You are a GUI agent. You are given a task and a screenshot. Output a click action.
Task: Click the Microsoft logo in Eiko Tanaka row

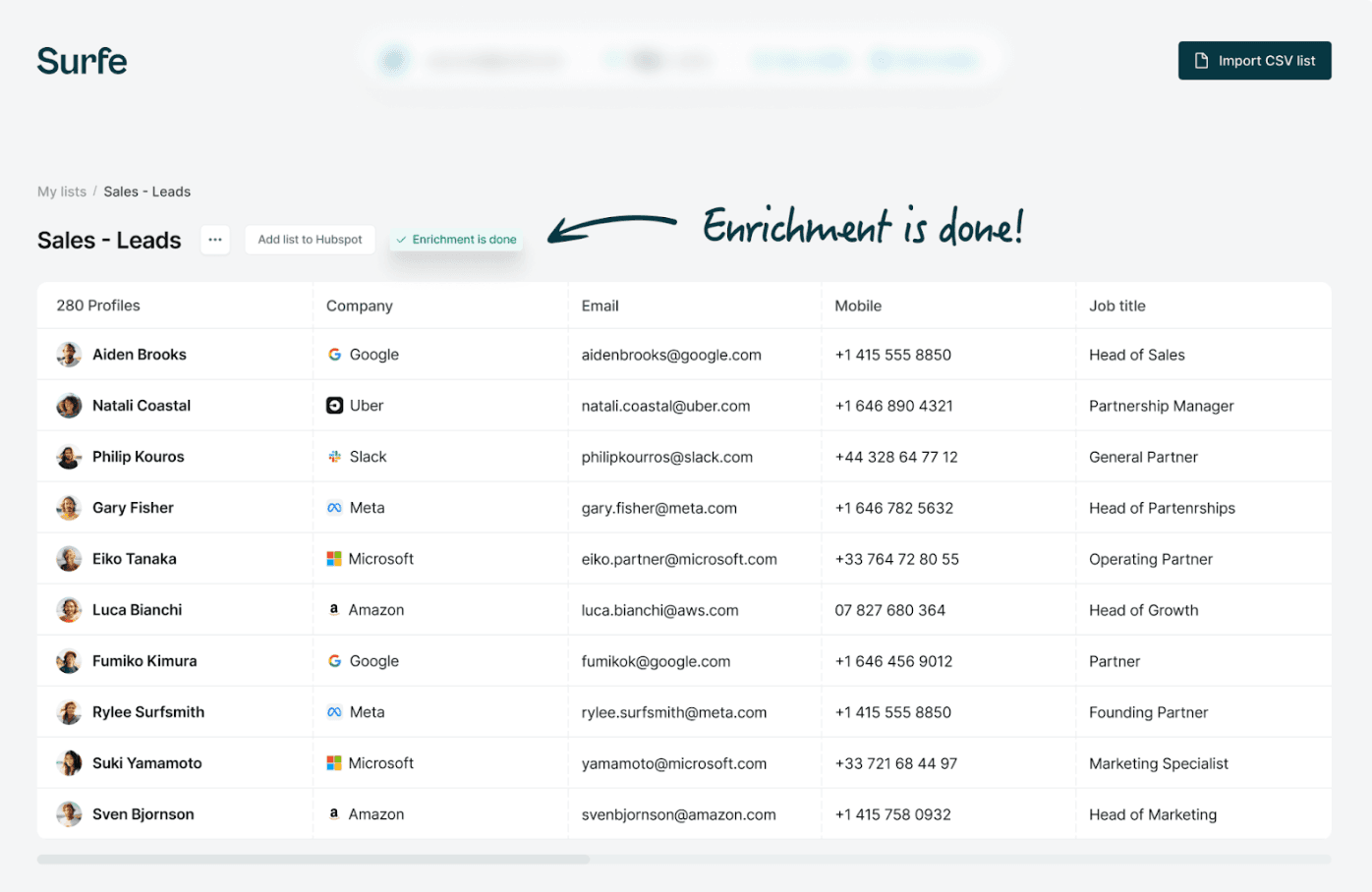click(x=334, y=559)
